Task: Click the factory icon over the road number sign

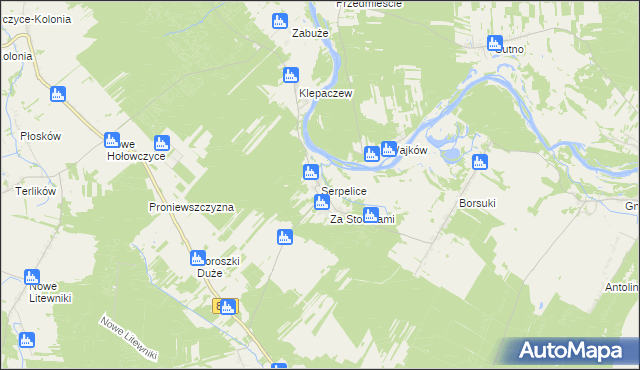Action: (x=228, y=307)
